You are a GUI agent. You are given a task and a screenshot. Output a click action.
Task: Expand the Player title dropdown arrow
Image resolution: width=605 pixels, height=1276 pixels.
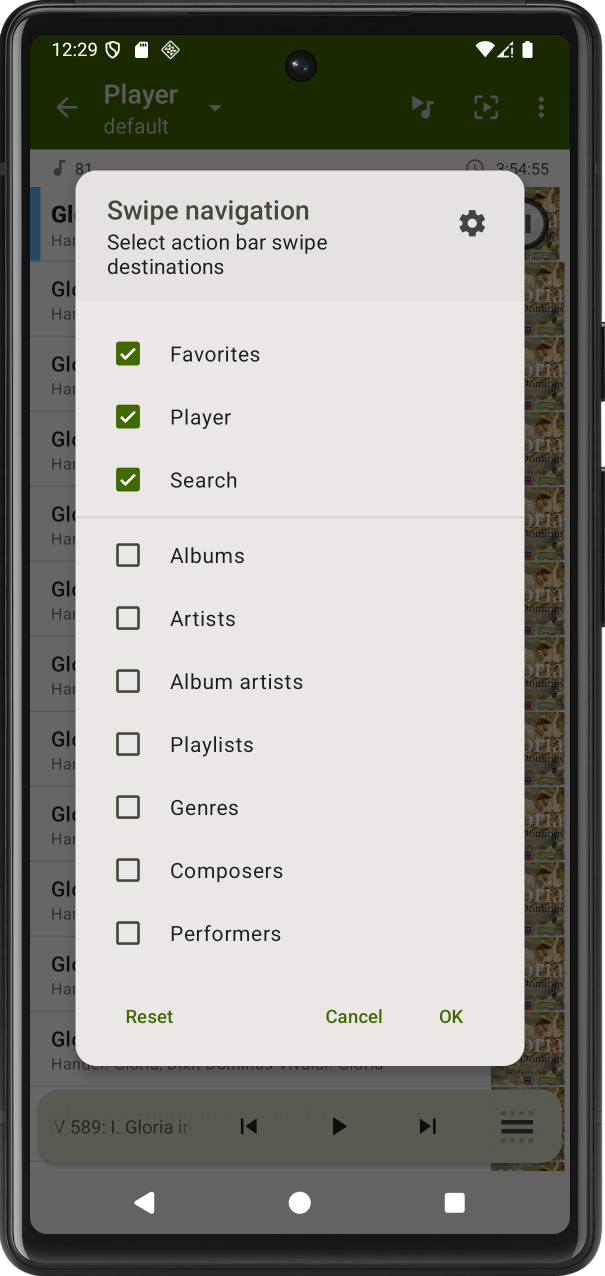pyautogui.click(x=215, y=108)
